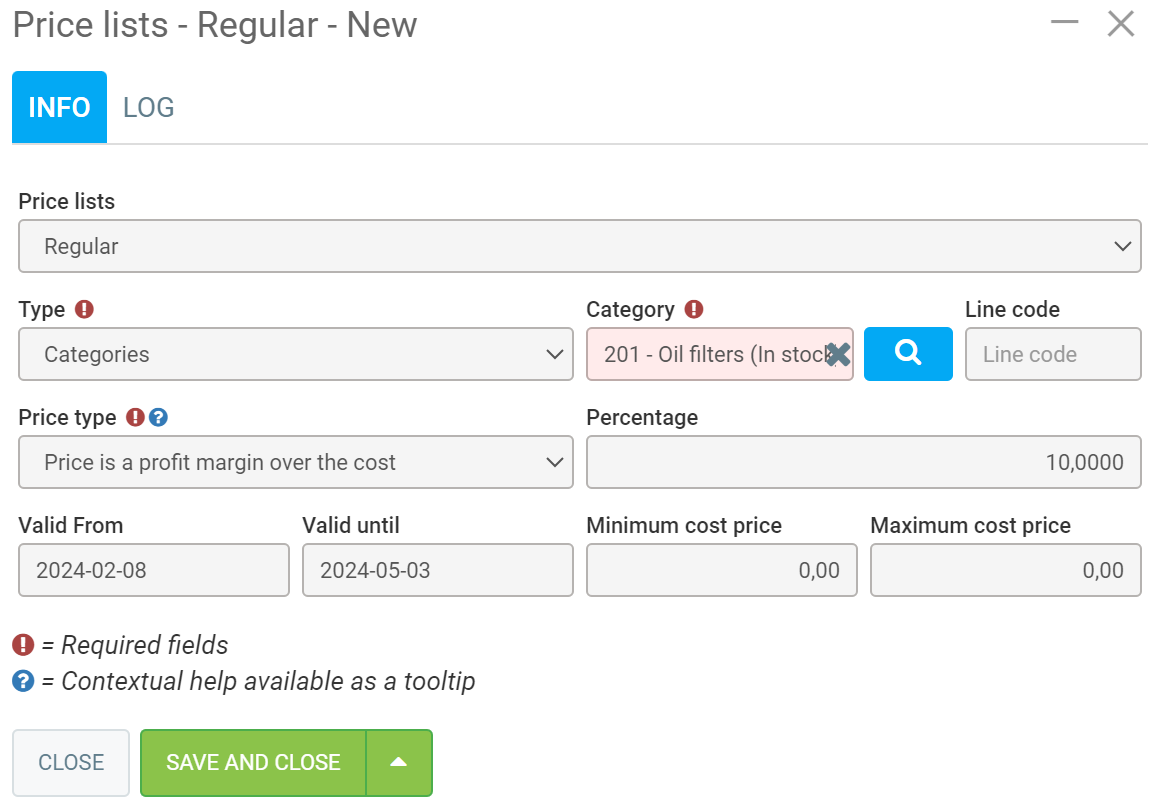Click the required icon next to Type

[x=85, y=310]
